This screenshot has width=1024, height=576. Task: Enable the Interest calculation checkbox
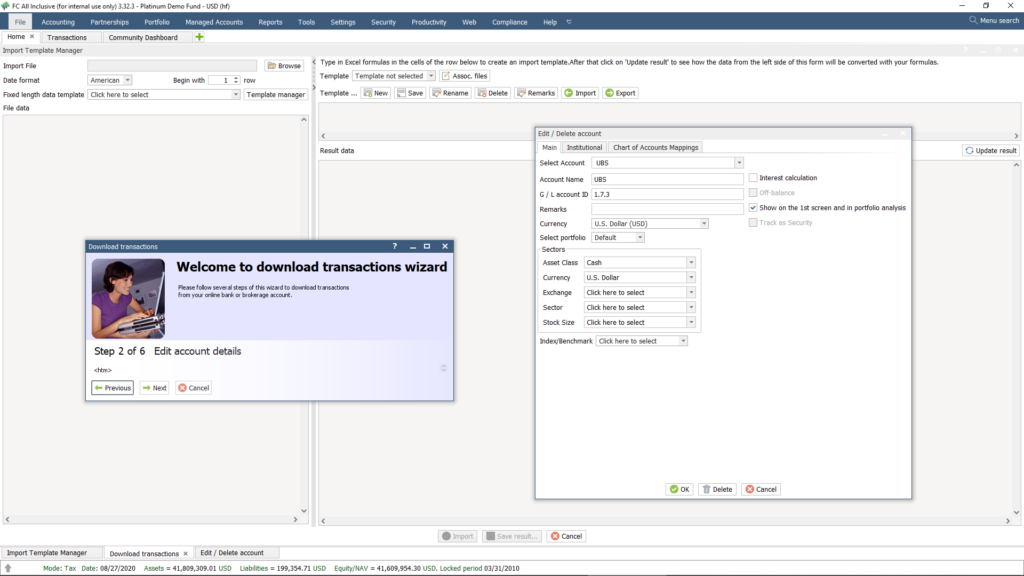(753, 177)
